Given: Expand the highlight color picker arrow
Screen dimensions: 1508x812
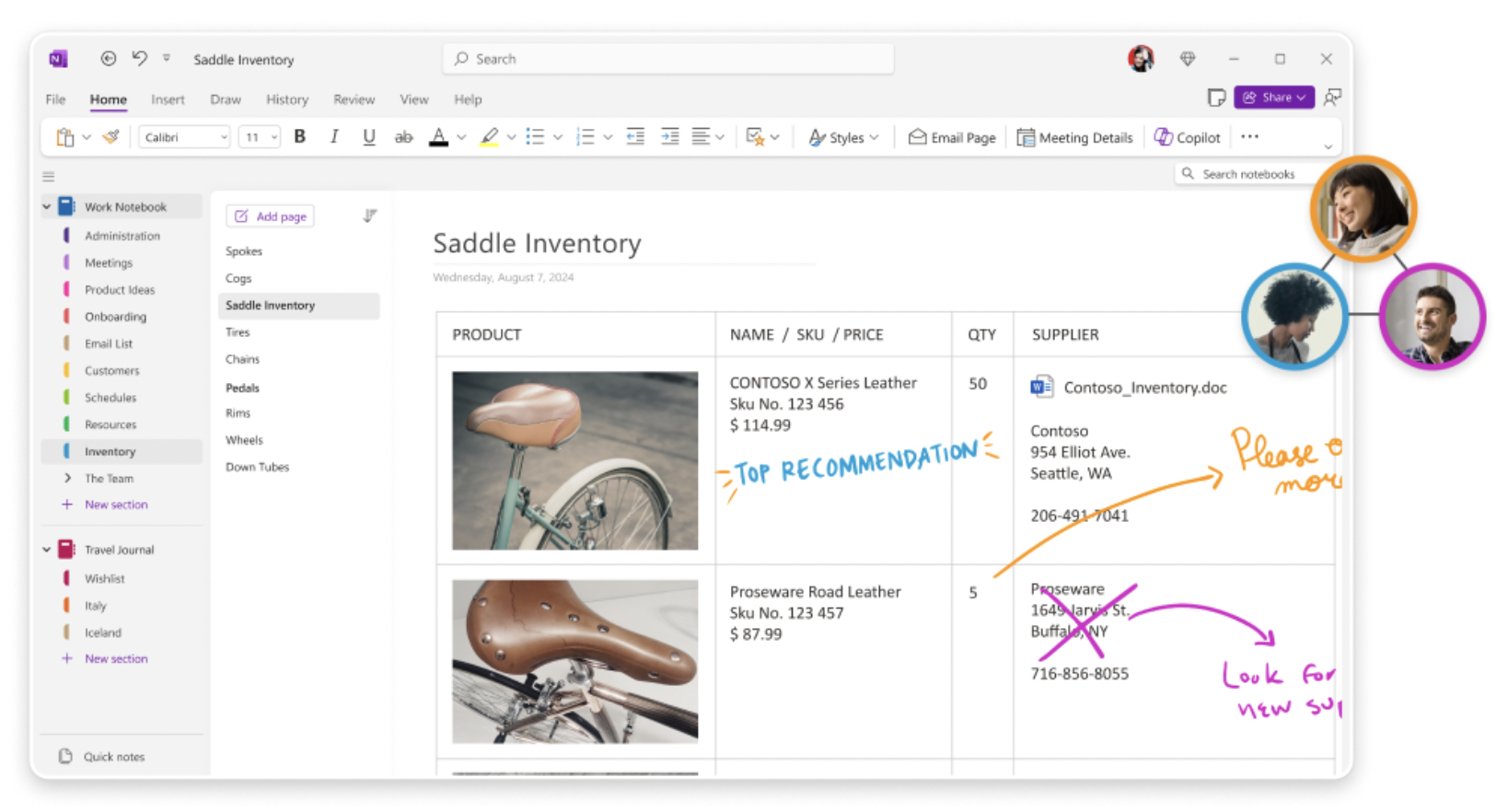Looking at the screenshot, I should coord(512,137).
